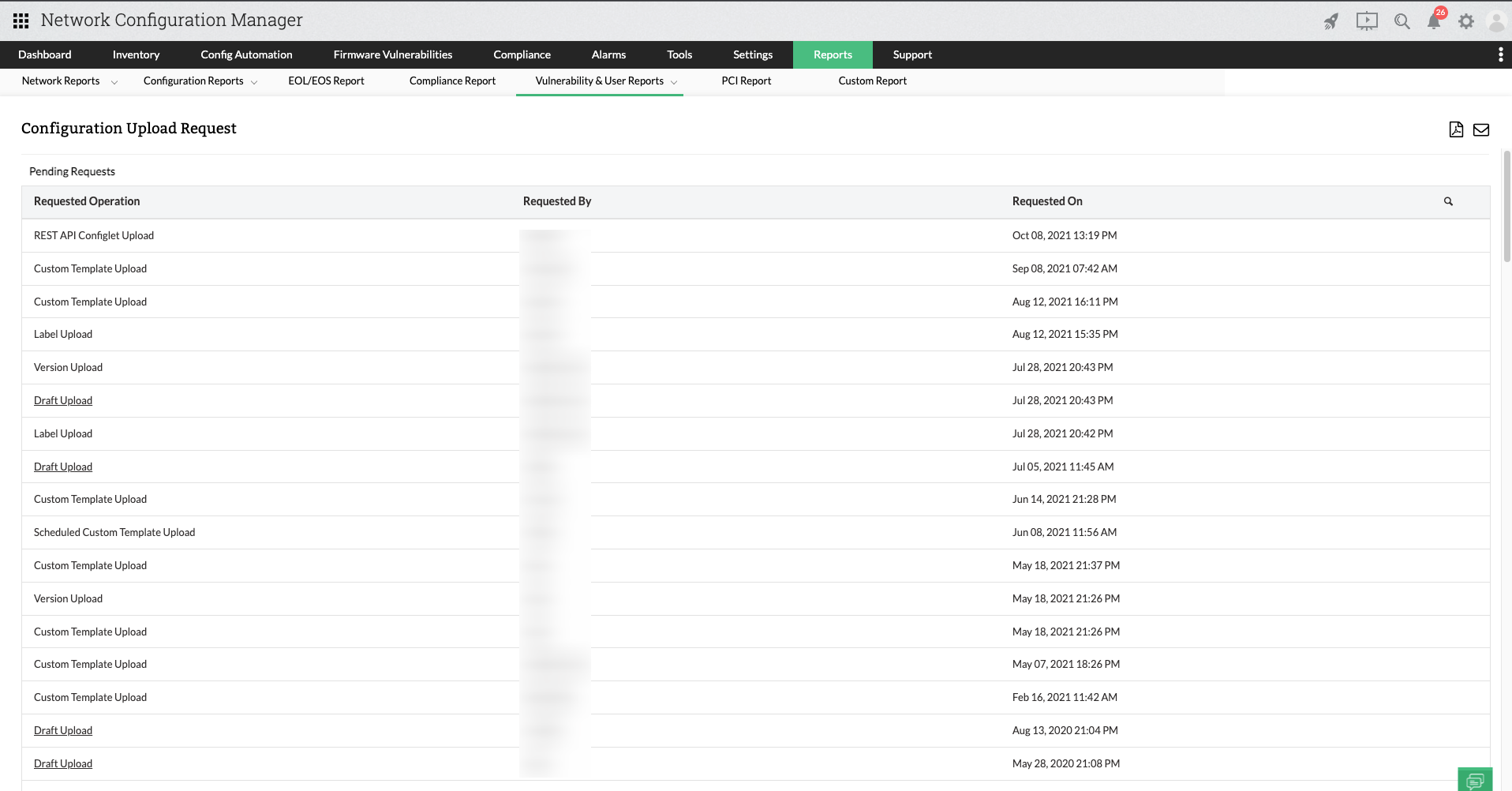
Task: Click Version Upload from May 18, 2021
Action: pyautogui.click(x=68, y=598)
